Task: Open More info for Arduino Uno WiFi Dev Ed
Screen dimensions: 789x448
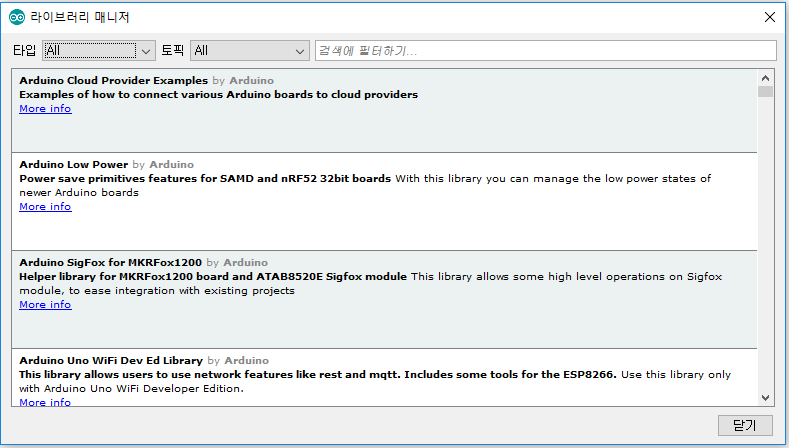Action: coord(45,402)
